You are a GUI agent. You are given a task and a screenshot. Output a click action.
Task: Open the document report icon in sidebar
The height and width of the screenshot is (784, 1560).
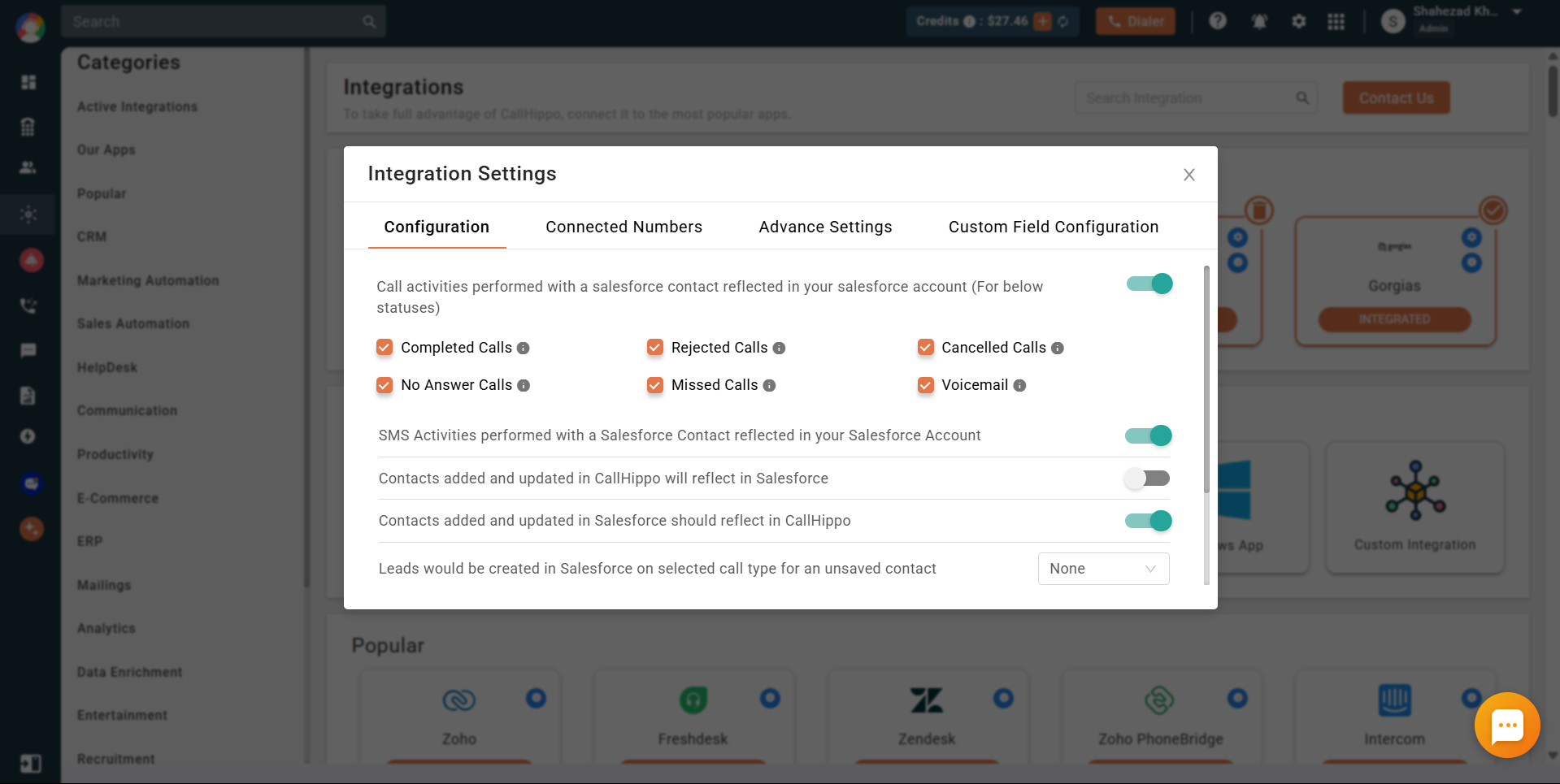pyautogui.click(x=28, y=396)
